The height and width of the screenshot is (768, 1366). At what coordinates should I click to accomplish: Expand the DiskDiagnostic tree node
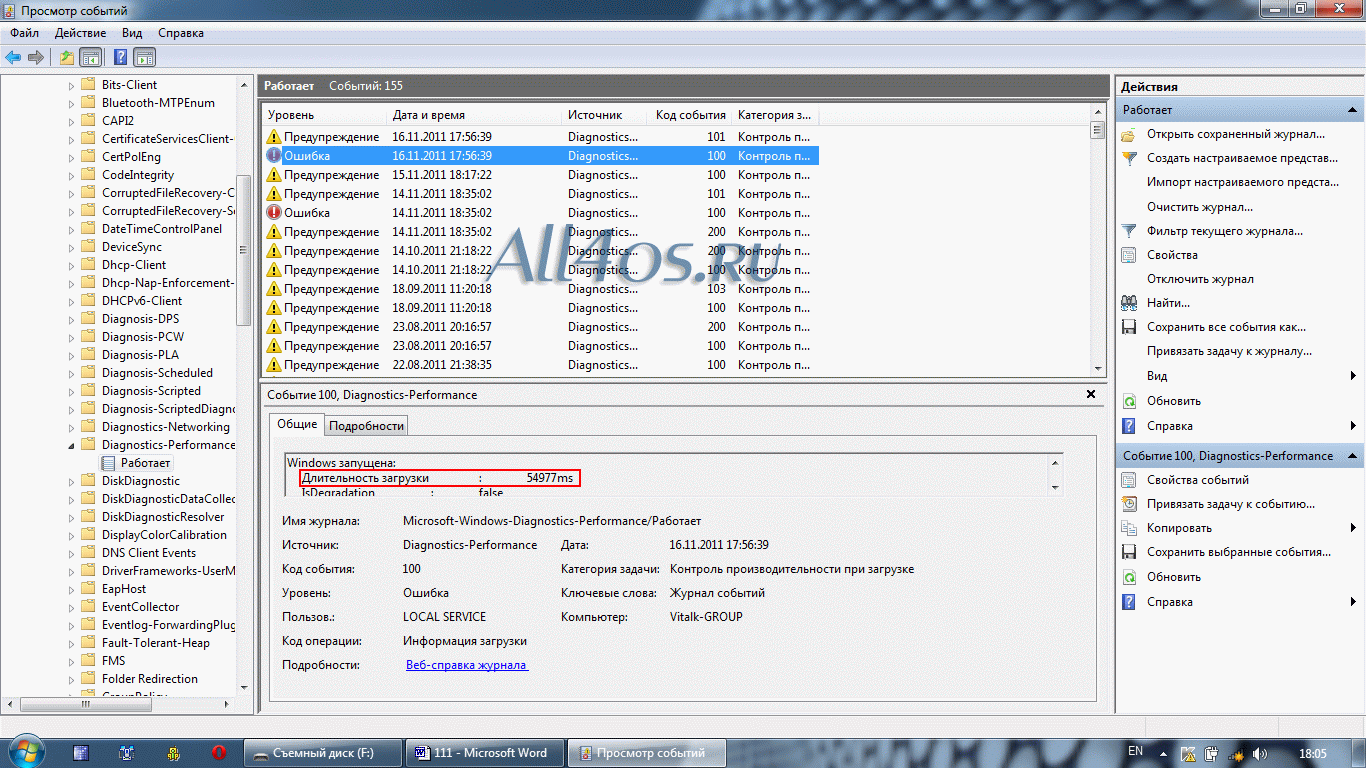click(71, 481)
